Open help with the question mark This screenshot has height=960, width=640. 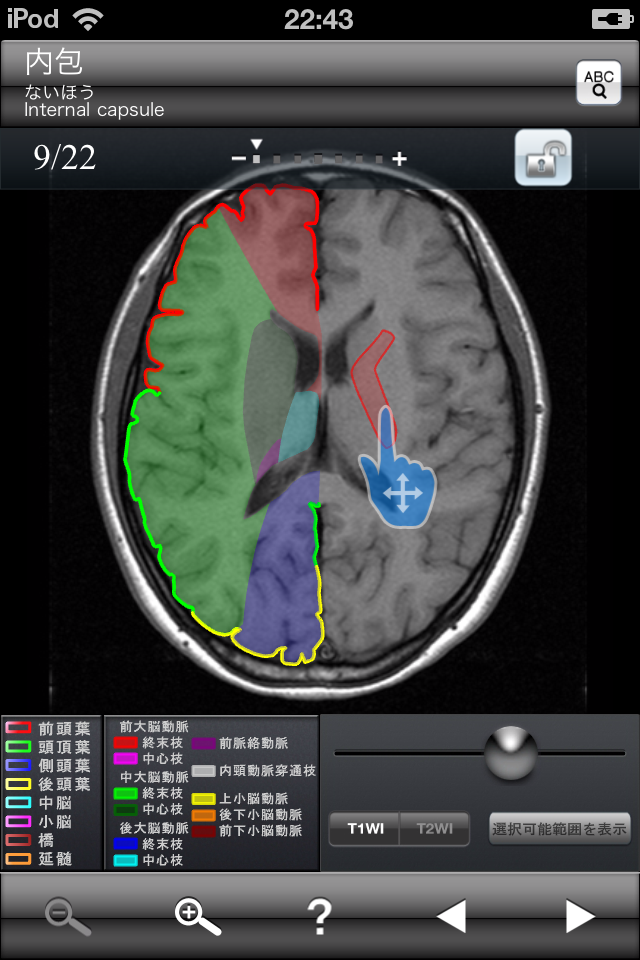319,915
